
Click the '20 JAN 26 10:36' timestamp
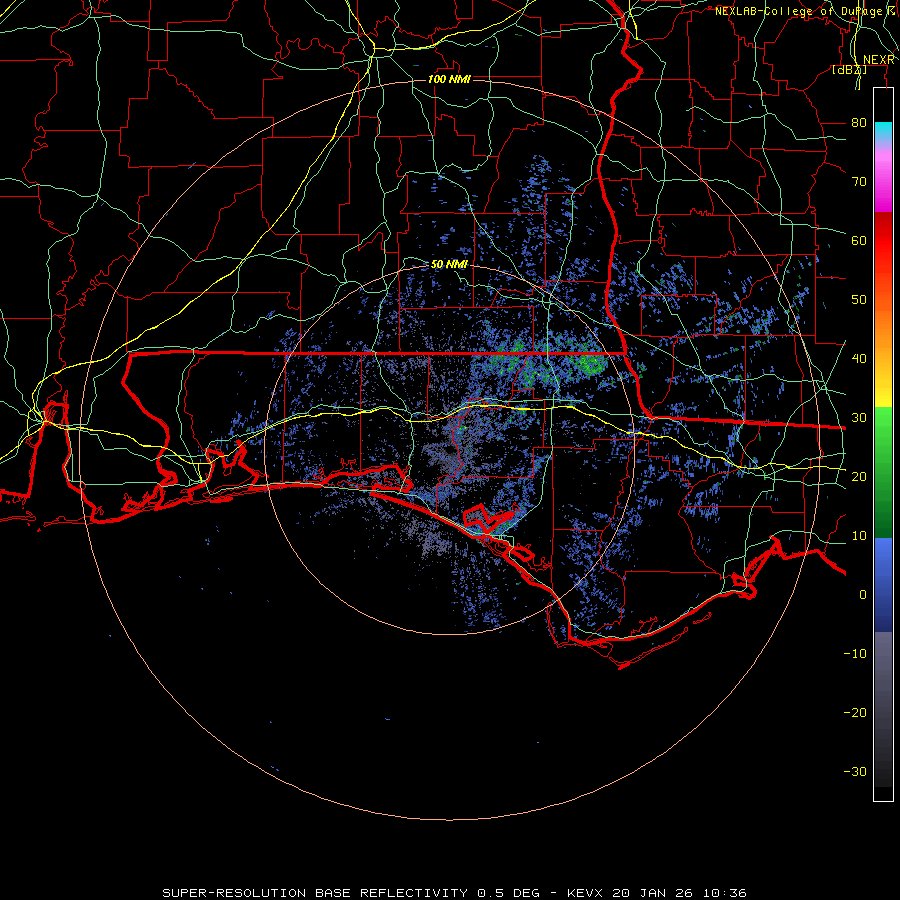pos(680,893)
